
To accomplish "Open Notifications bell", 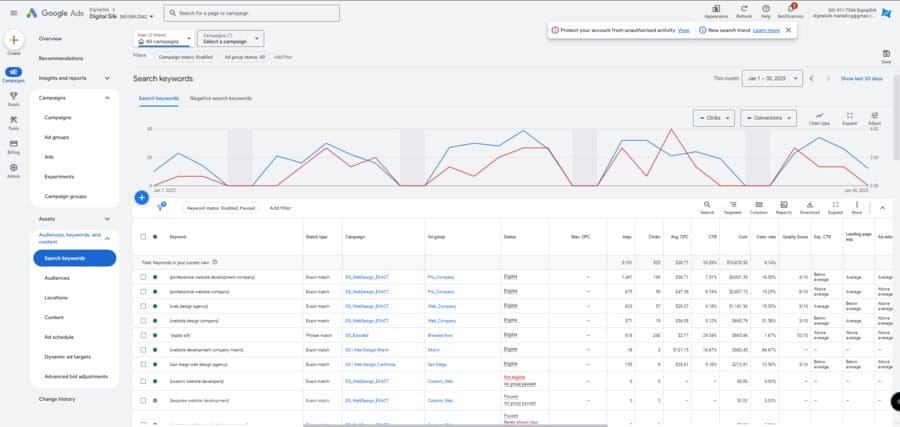I will click(790, 11).
